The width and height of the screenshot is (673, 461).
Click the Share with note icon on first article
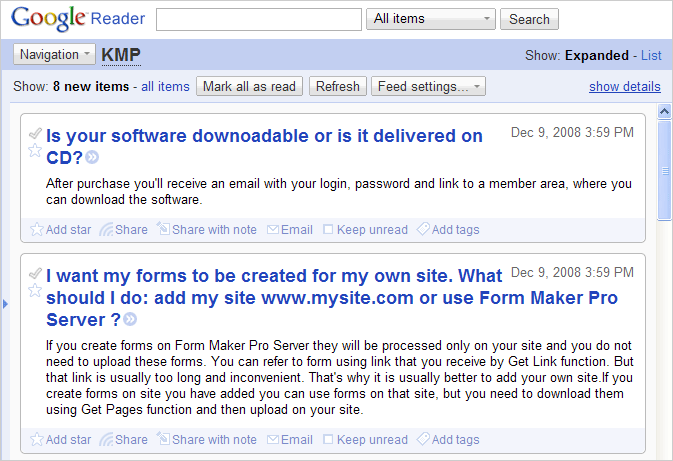[163, 228]
